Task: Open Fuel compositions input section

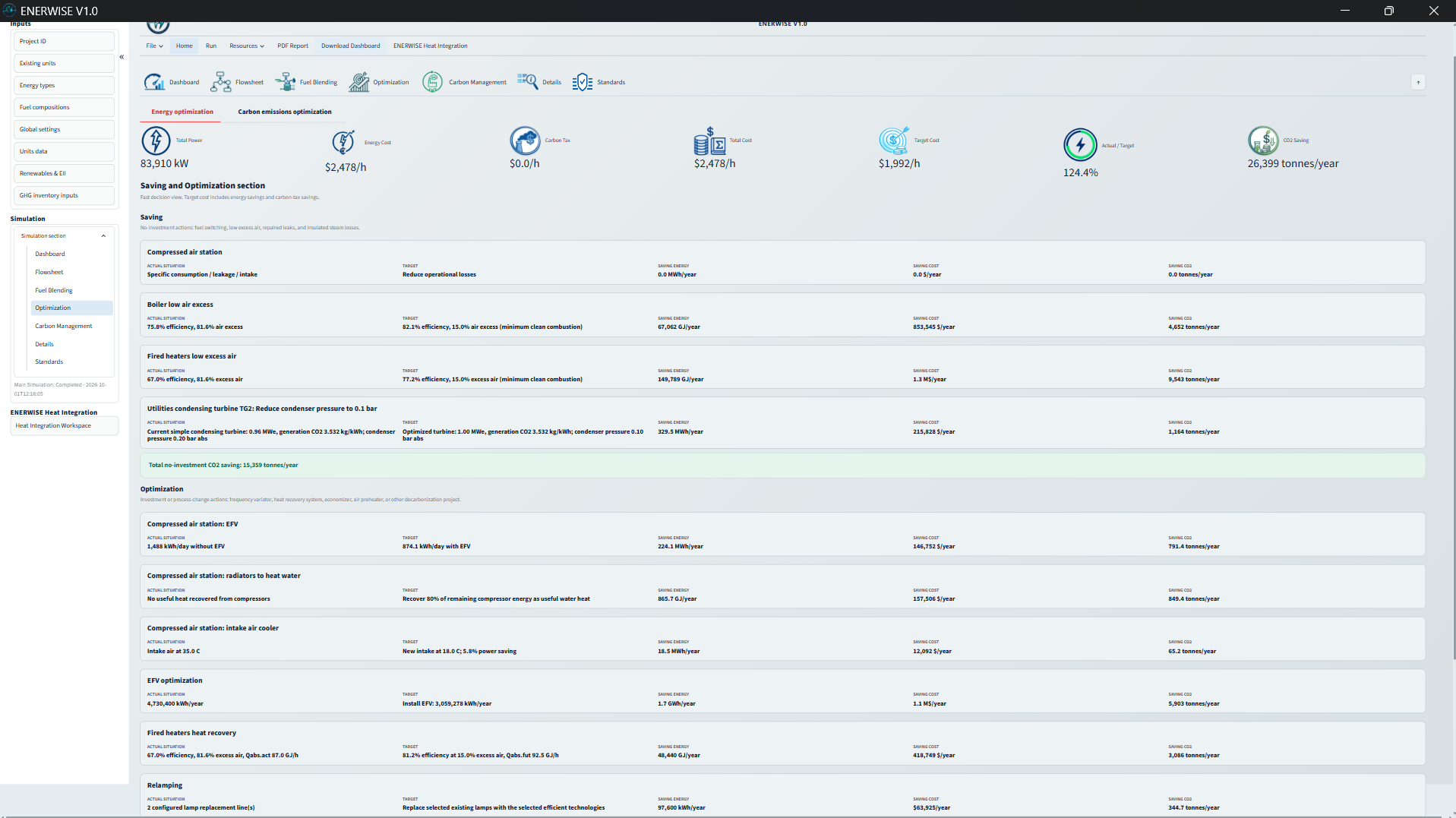Action: (64, 107)
